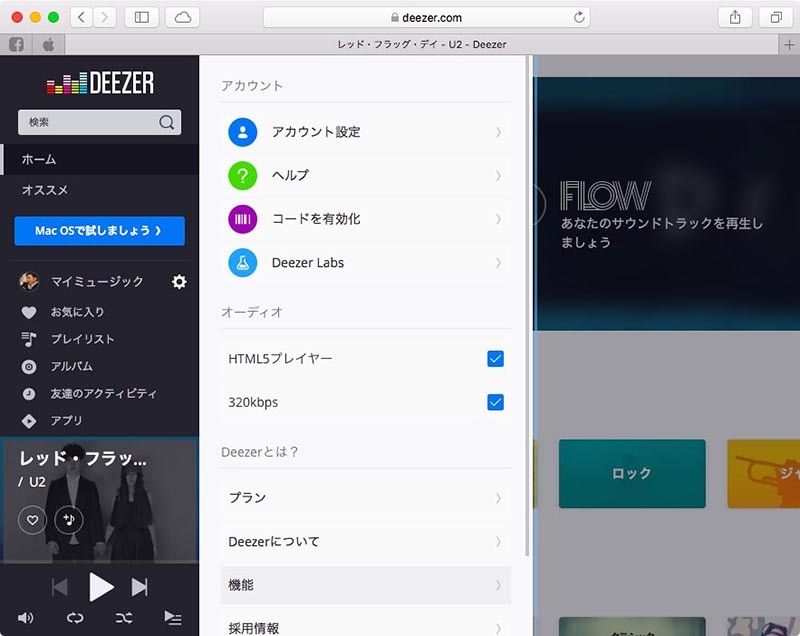The height and width of the screenshot is (636, 800).
Task: Open コードを有効化 text link
Action: [316, 219]
